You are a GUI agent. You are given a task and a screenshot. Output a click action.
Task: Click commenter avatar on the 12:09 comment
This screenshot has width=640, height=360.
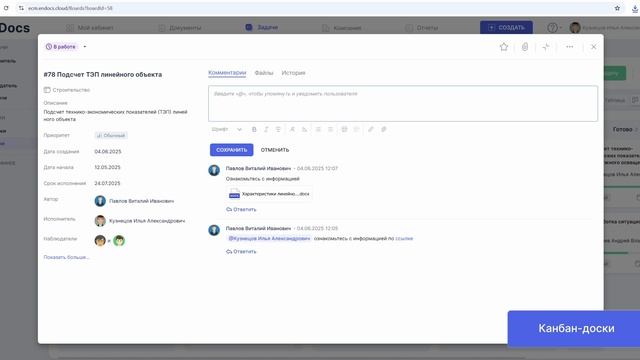(214, 230)
